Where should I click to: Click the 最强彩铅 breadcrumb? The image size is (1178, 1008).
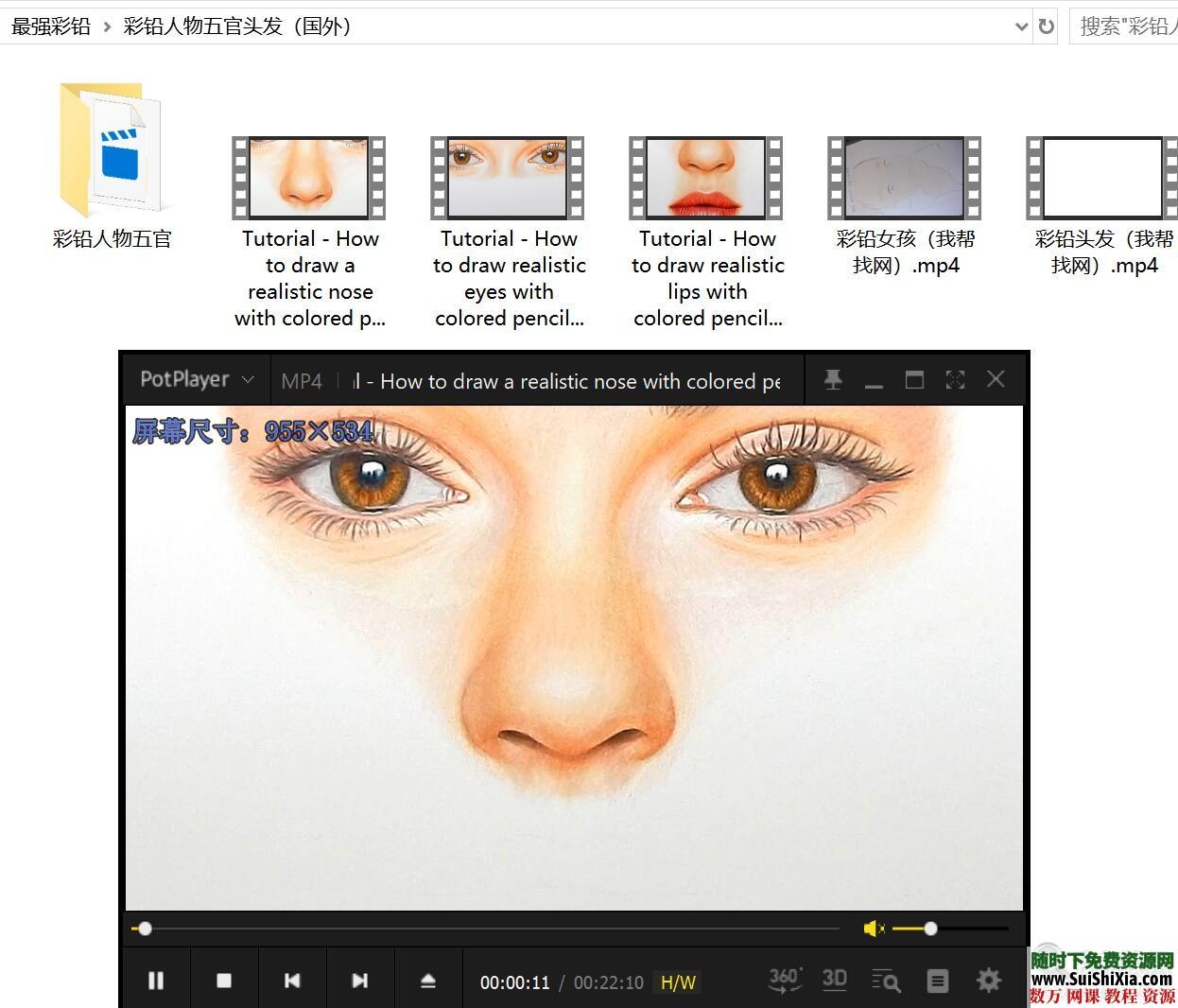click(51, 26)
